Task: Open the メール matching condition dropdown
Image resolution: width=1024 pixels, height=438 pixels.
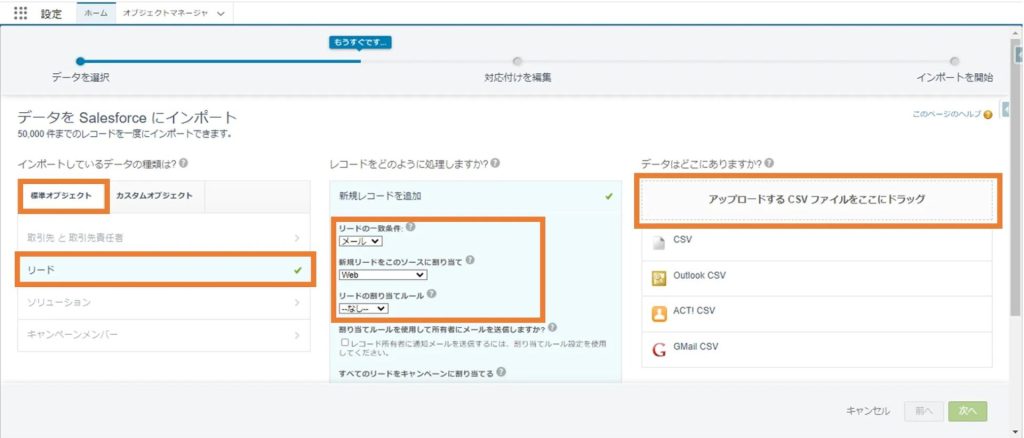Action: [361, 241]
